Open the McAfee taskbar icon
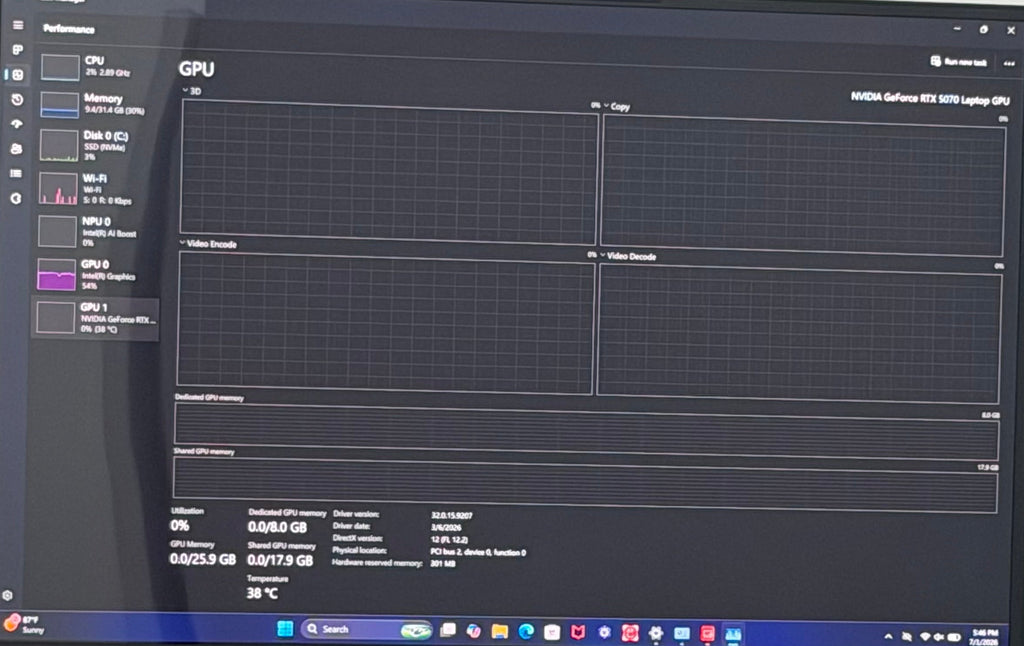The width and height of the screenshot is (1024, 646). coord(578,632)
